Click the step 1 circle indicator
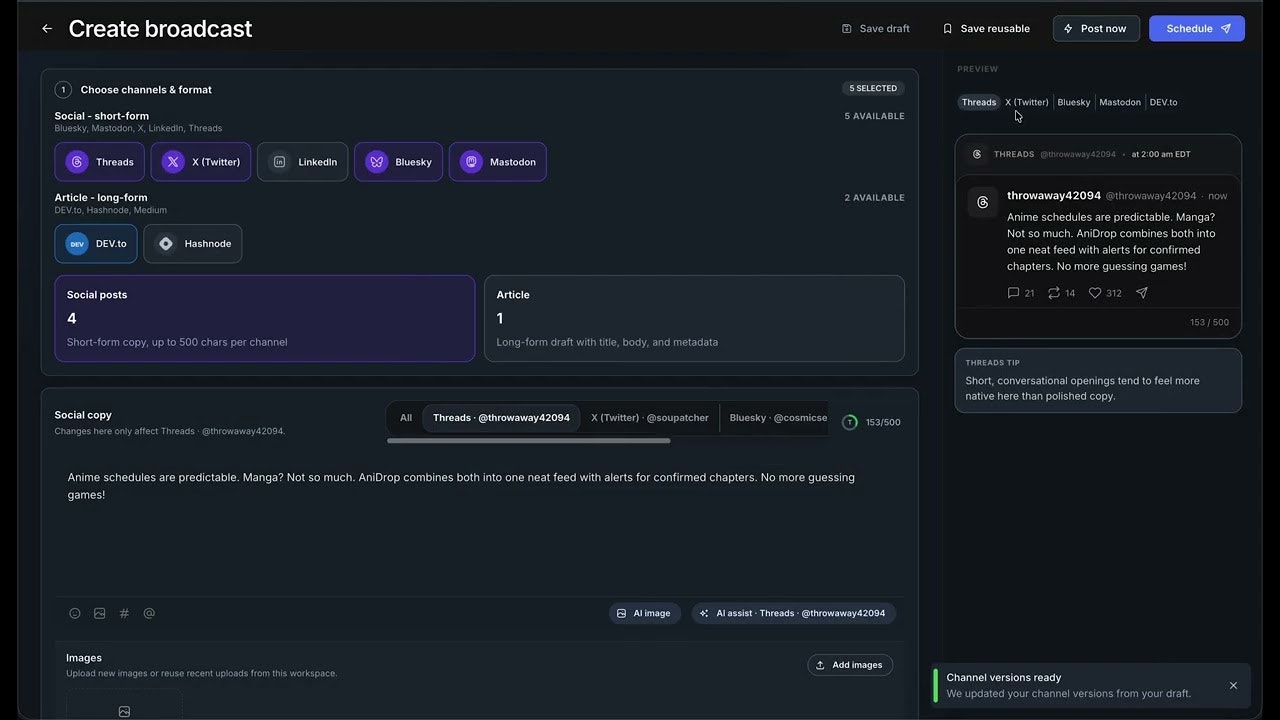Viewport: 1280px width, 720px height. pyautogui.click(x=63, y=89)
